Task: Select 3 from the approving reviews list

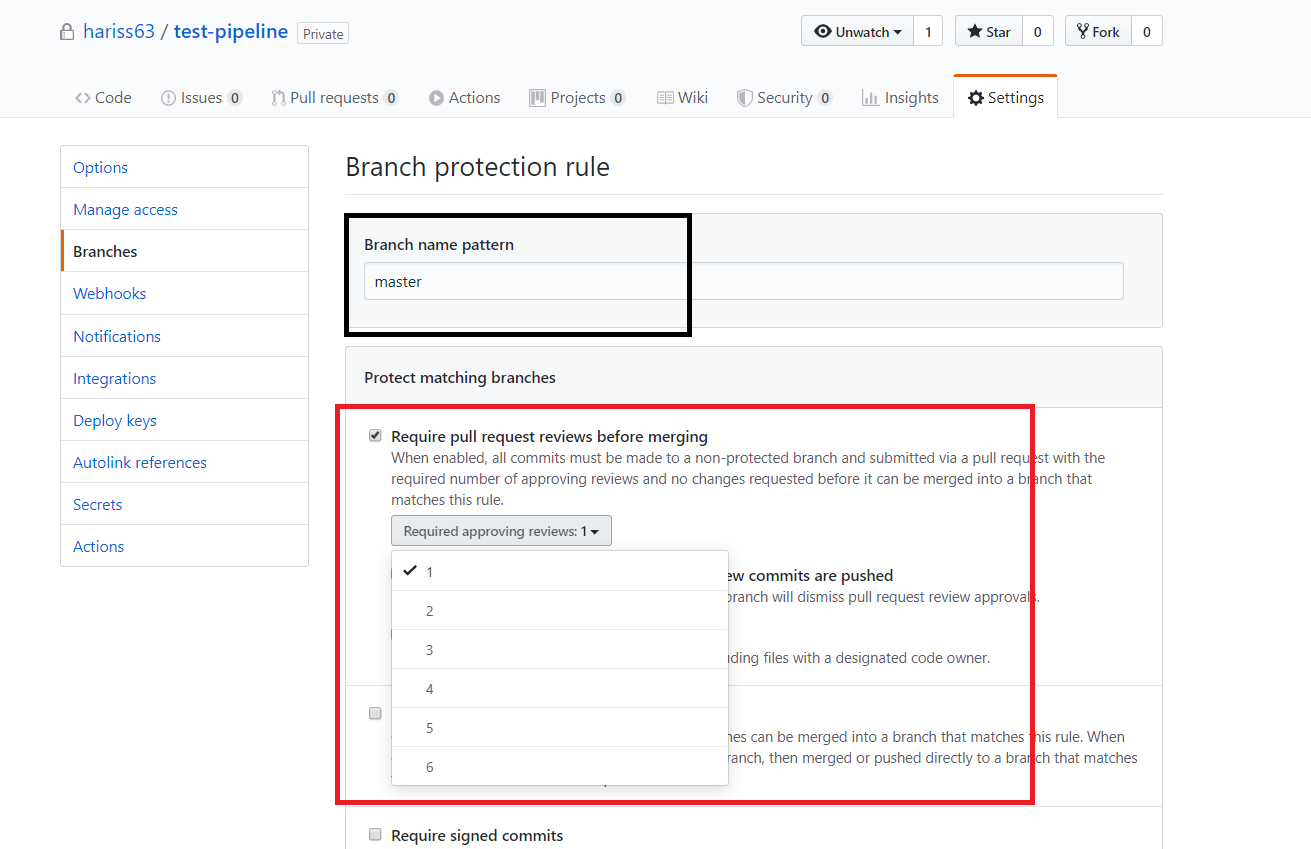Action: point(429,649)
